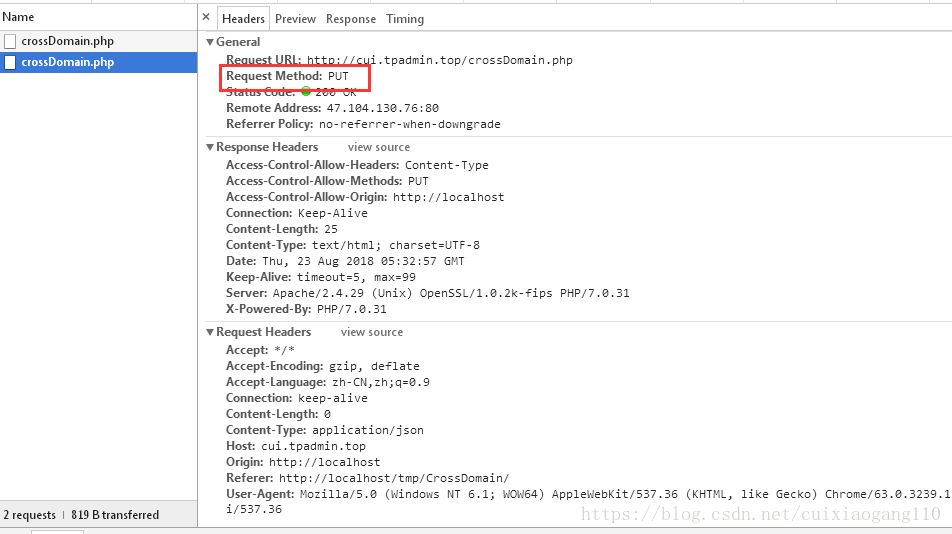The height and width of the screenshot is (534, 952).
Task: Click view source beside Request Headers
Action: (x=371, y=332)
